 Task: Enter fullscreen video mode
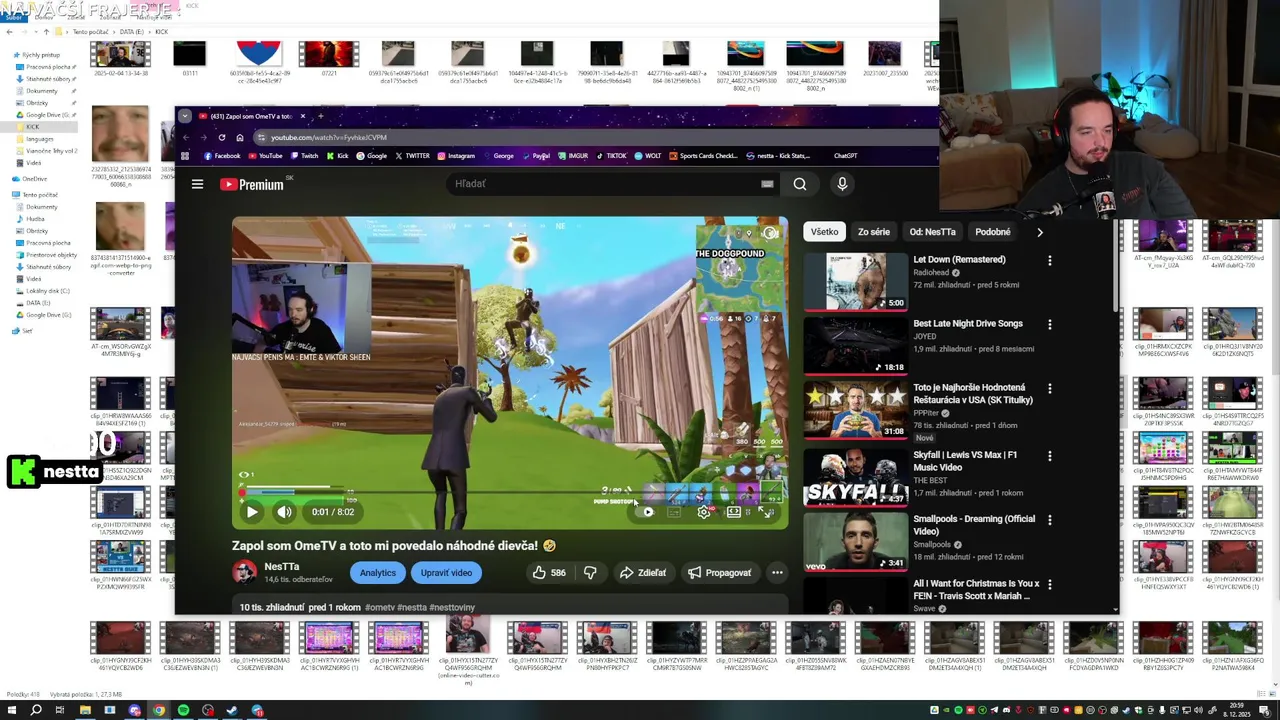(765, 512)
